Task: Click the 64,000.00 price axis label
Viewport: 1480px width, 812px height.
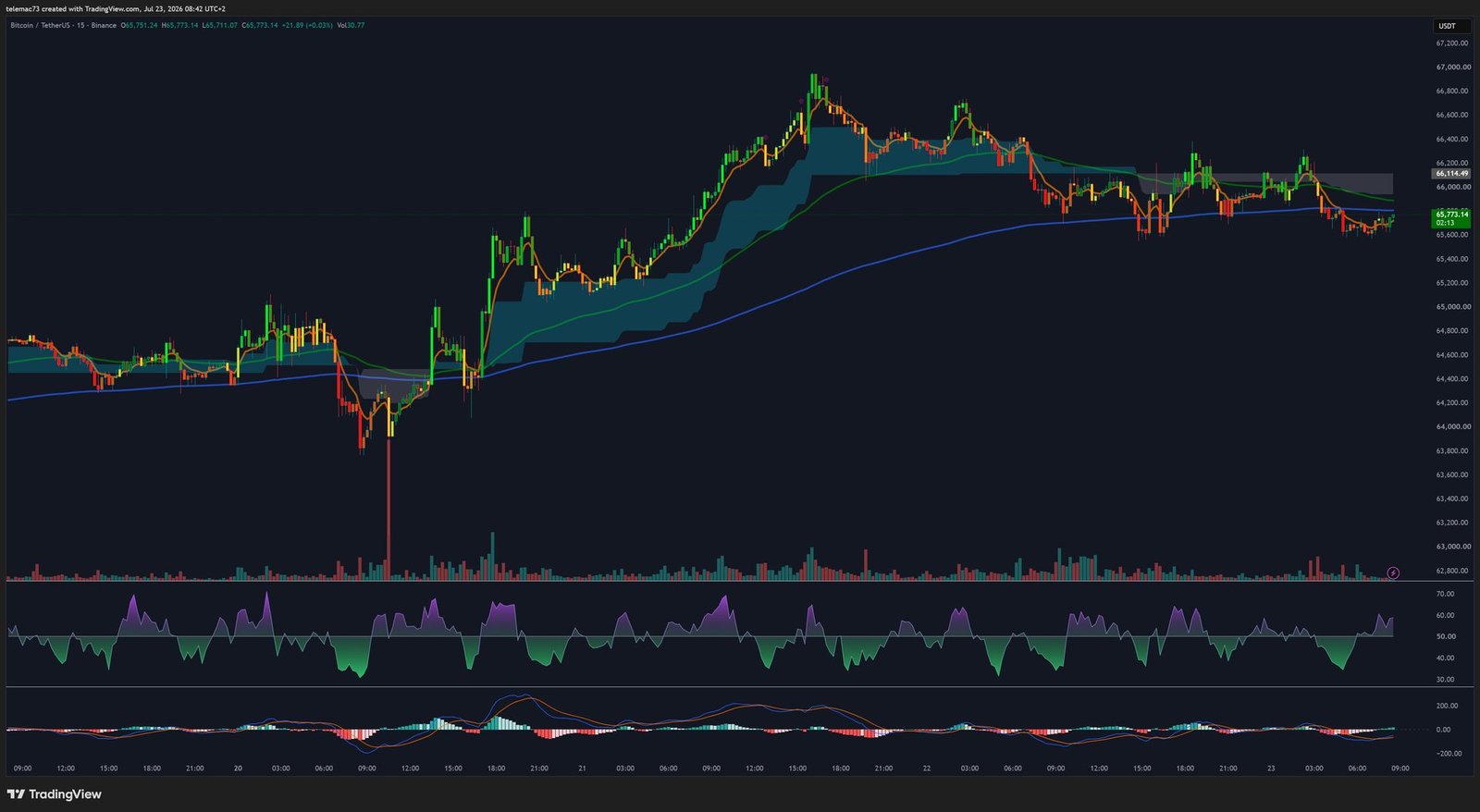Action: pos(1452,427)
